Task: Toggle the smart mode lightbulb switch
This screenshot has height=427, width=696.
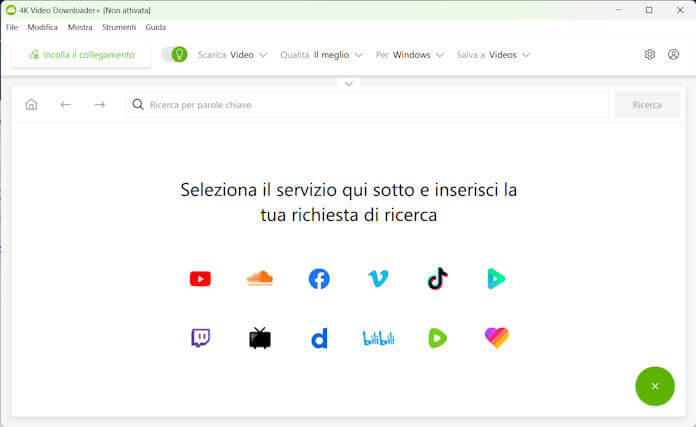Action: coord(174,54)
